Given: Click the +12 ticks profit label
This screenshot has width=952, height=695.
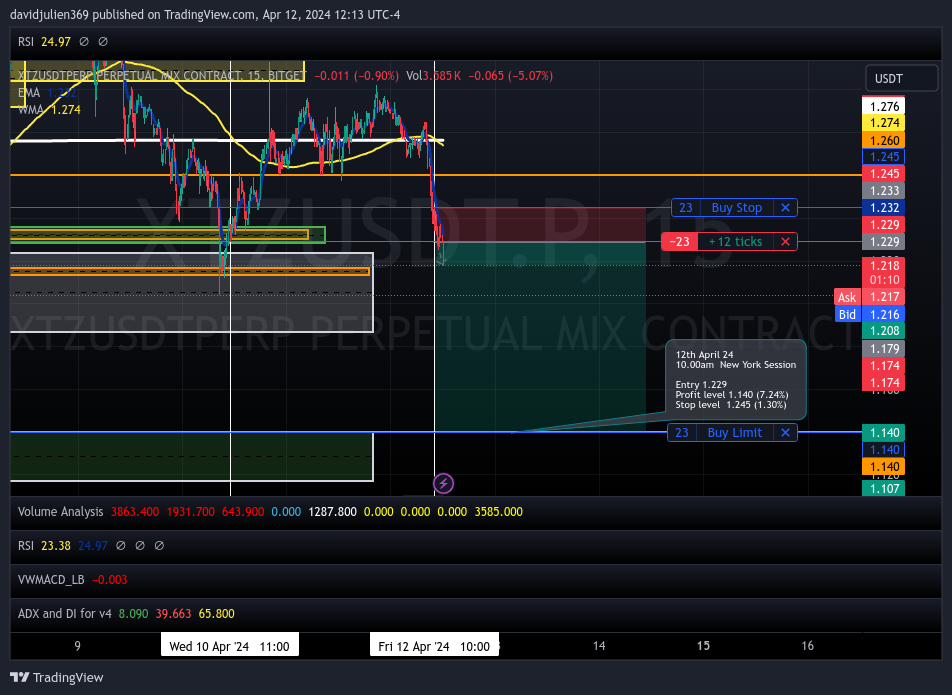Looking at the screenshot, I should coord(735,242).
